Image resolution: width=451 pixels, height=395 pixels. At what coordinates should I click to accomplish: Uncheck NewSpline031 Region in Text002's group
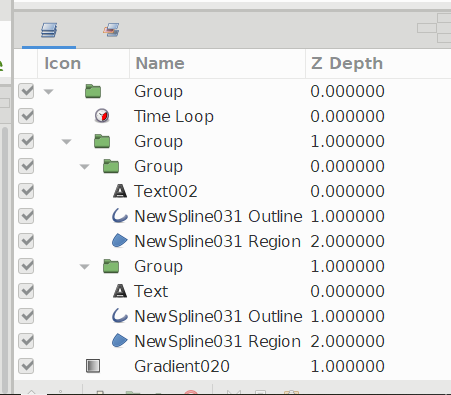(x=26, y=241)
